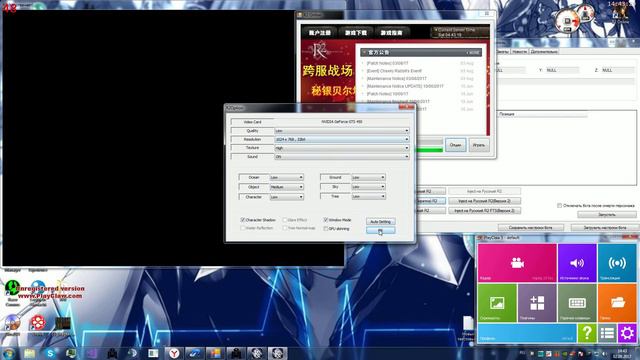Screen dimensions: 640x360
Task: Open the disc-shaped desktop shortcut
Action: click(x=12, y=323)
